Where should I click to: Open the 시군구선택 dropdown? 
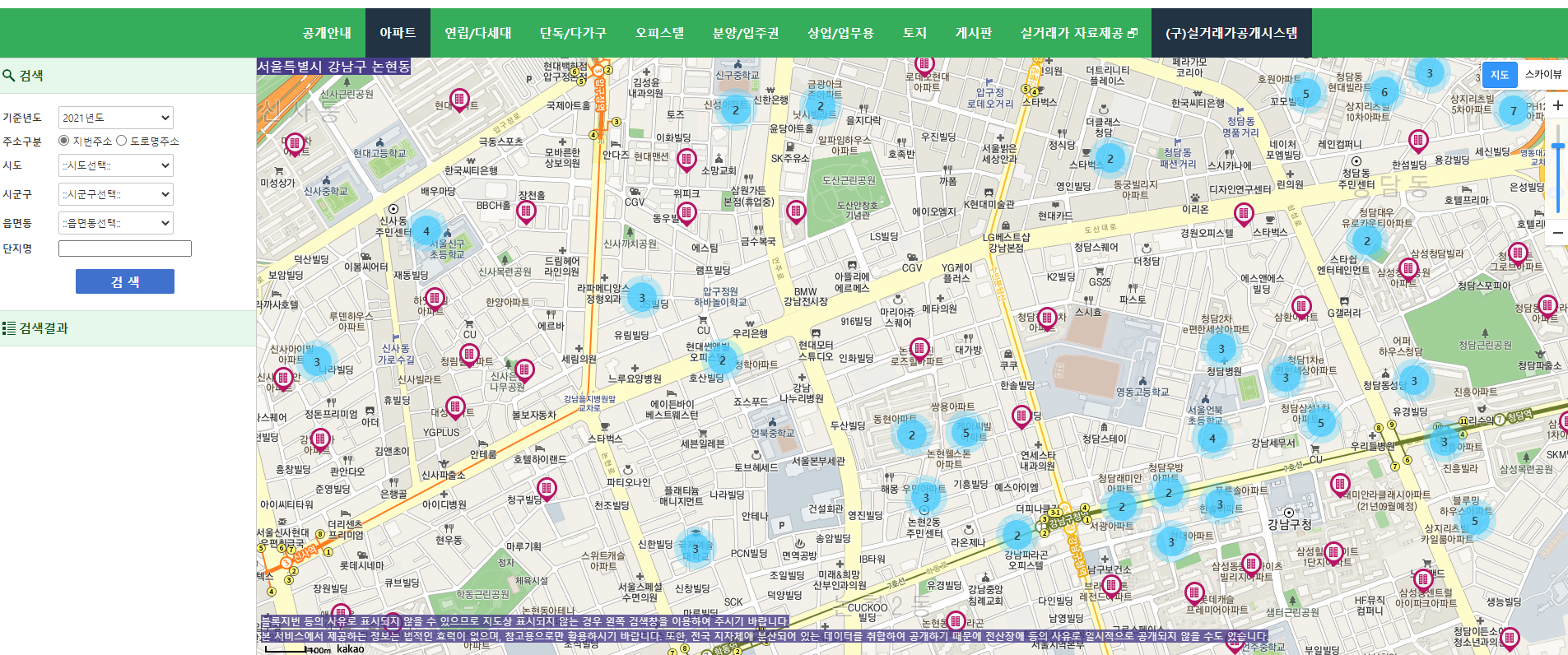116,194
